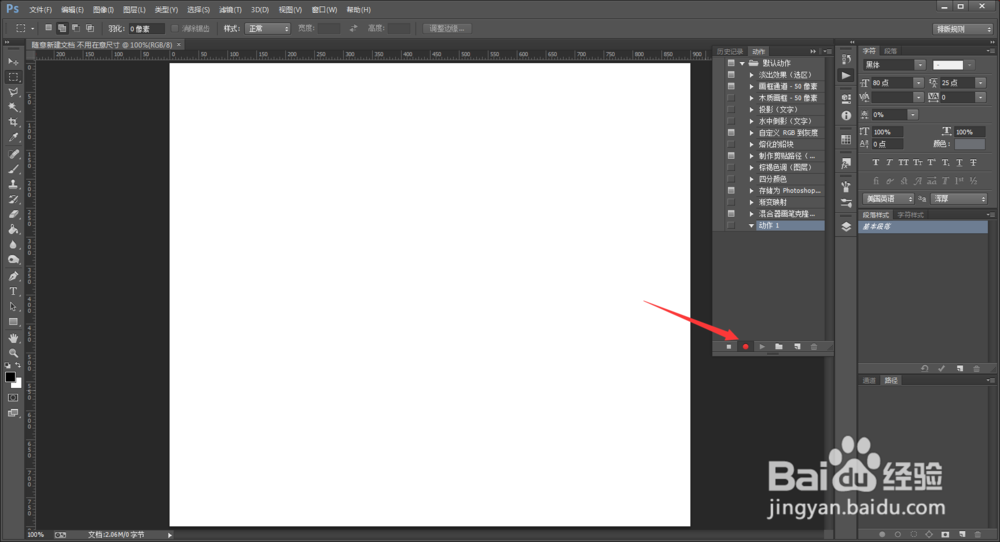Click the foreground color swatch
This screenshot has width=1000, height=542.
pyautogui.click(x=10, y=377)
